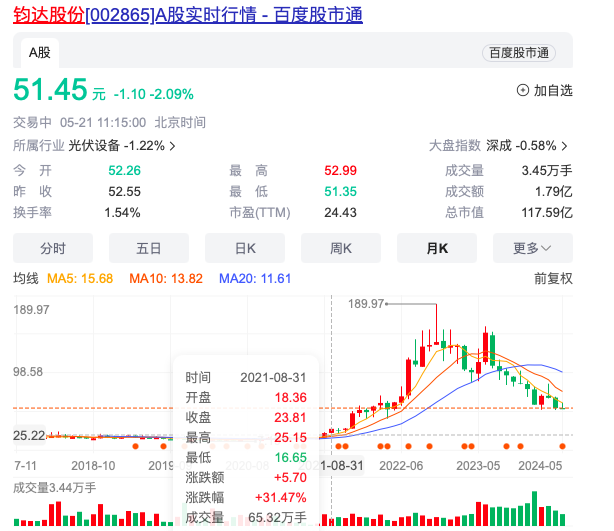This screenshot has width=614, height=531.
Task: Click the last orange event dot under 2024-05
Action: click(563, 446)
